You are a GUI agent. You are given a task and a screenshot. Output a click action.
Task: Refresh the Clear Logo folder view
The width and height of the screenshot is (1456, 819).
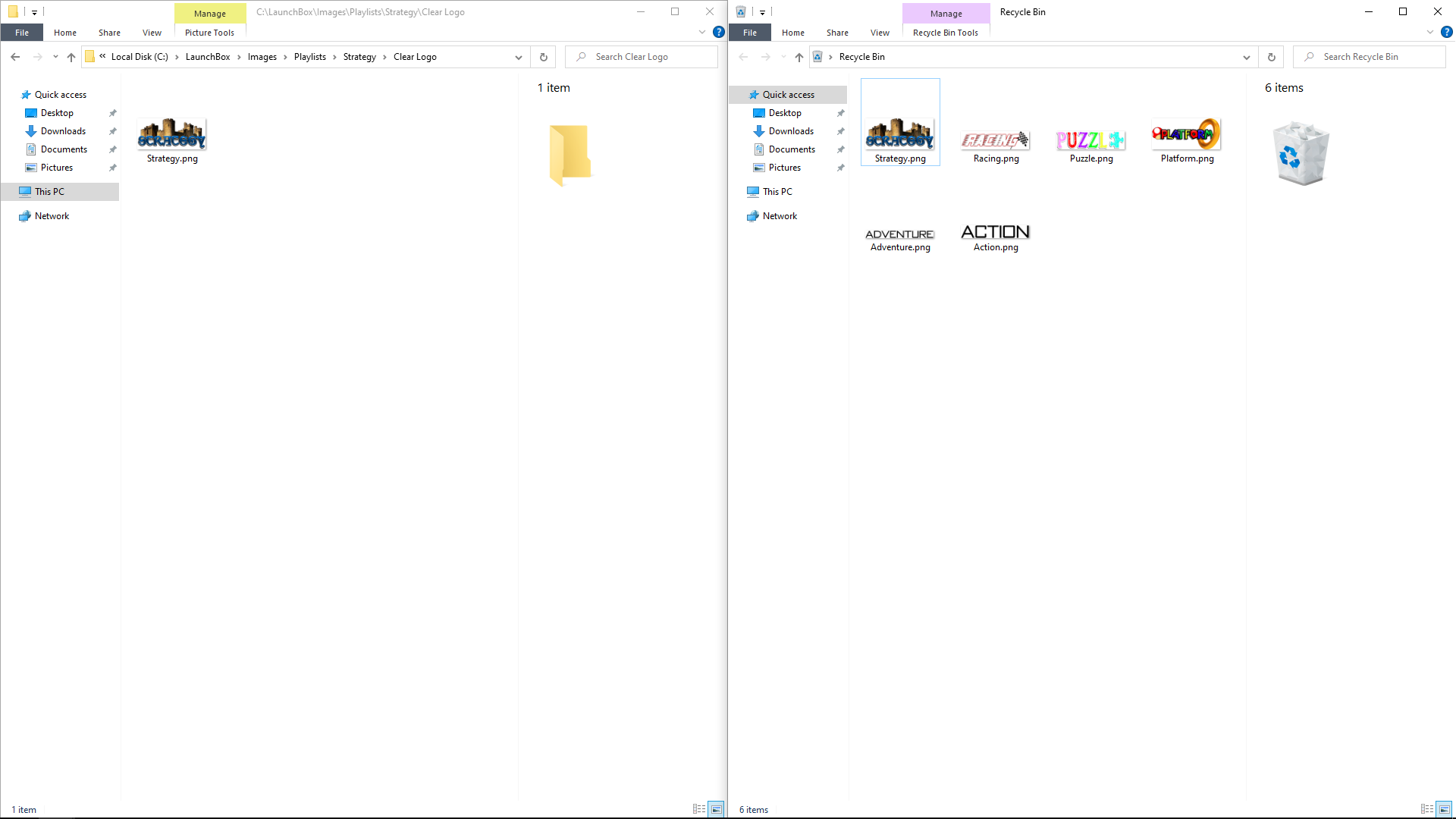(544, 57)
